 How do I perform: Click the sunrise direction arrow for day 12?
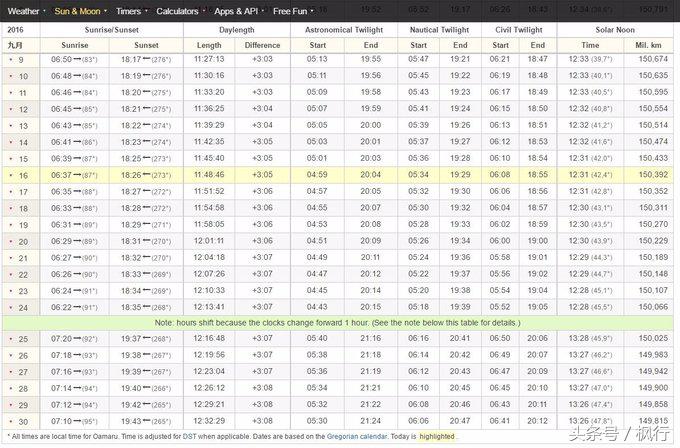click(x=77, y=109)
